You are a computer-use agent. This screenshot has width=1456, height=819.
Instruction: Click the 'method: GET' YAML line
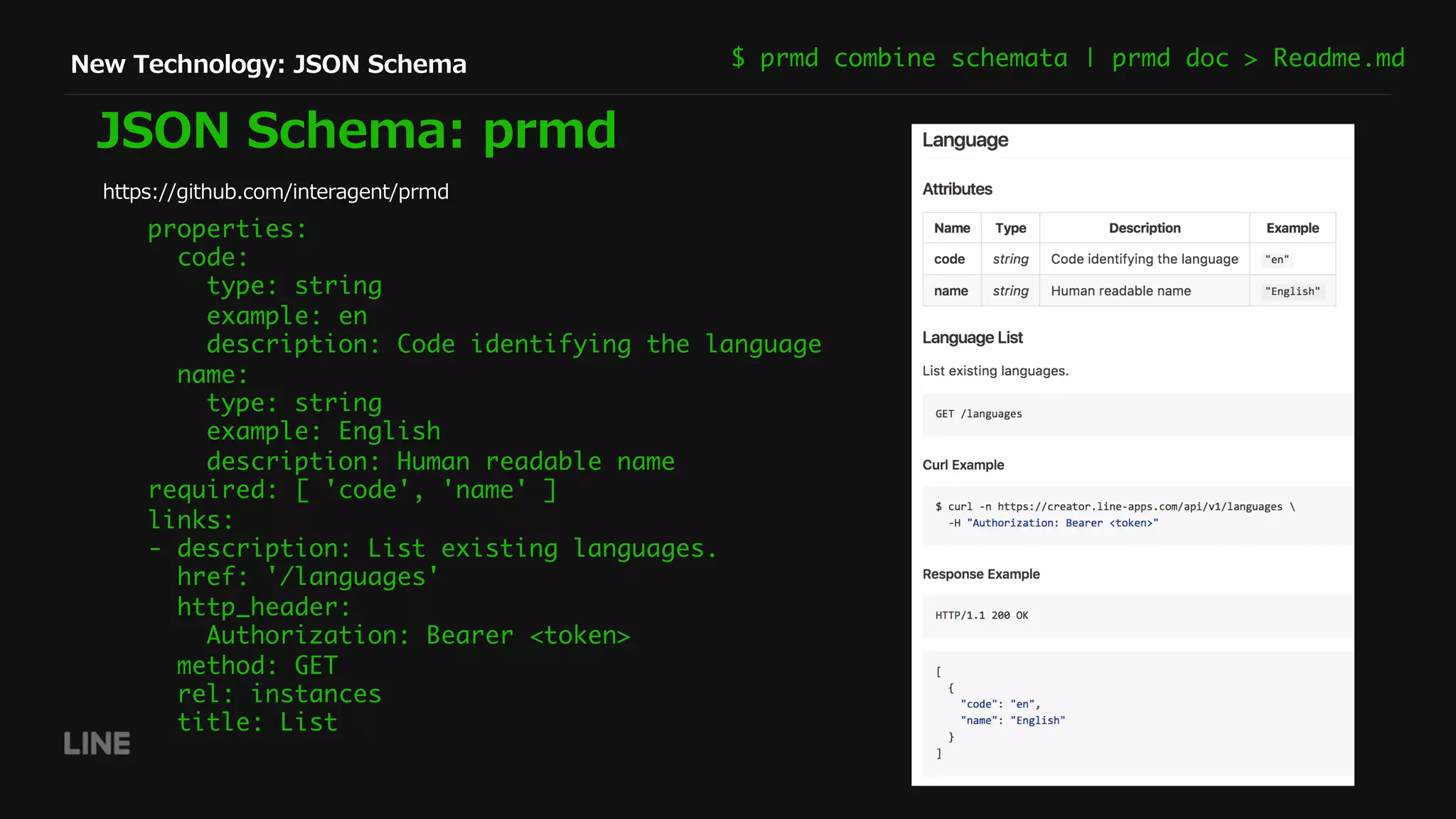tap(257, 665)
